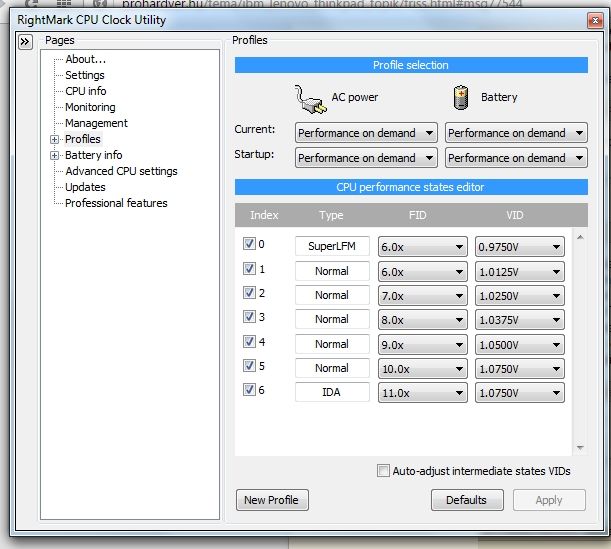The height and width of the screenshot is (549, 611).
Task: Click the Defaults button
Action: click(467, 500)
